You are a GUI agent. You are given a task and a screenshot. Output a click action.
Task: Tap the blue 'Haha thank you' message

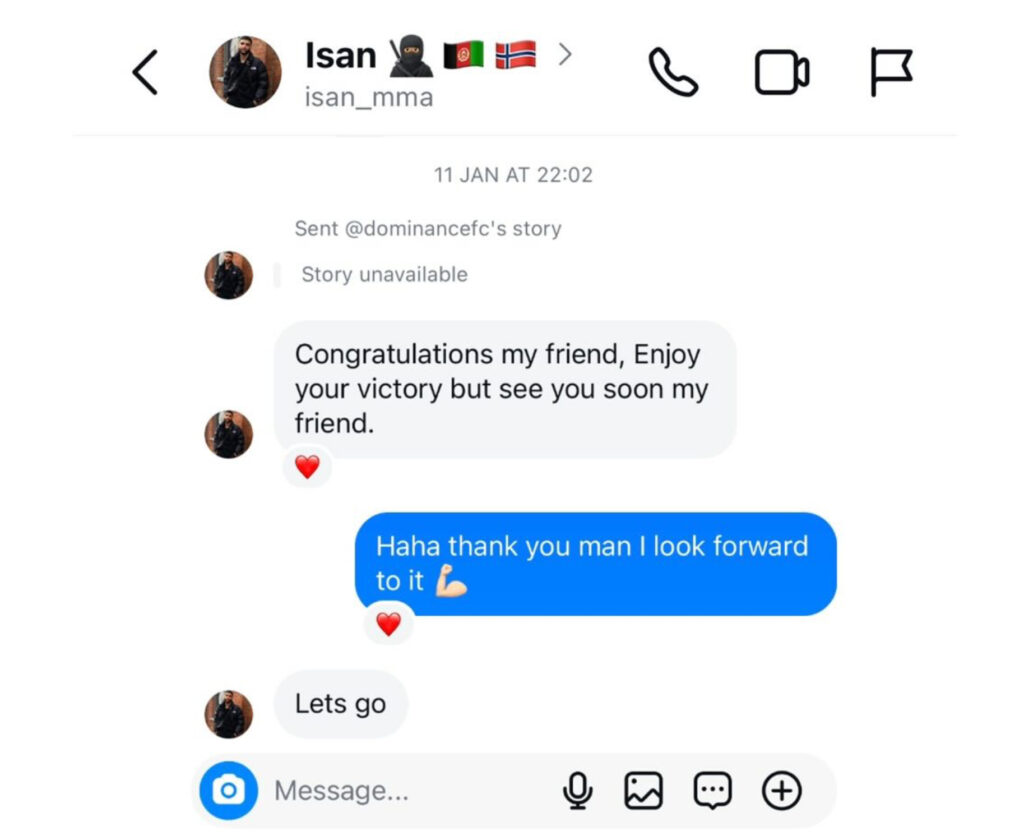(x=596, y=564)
